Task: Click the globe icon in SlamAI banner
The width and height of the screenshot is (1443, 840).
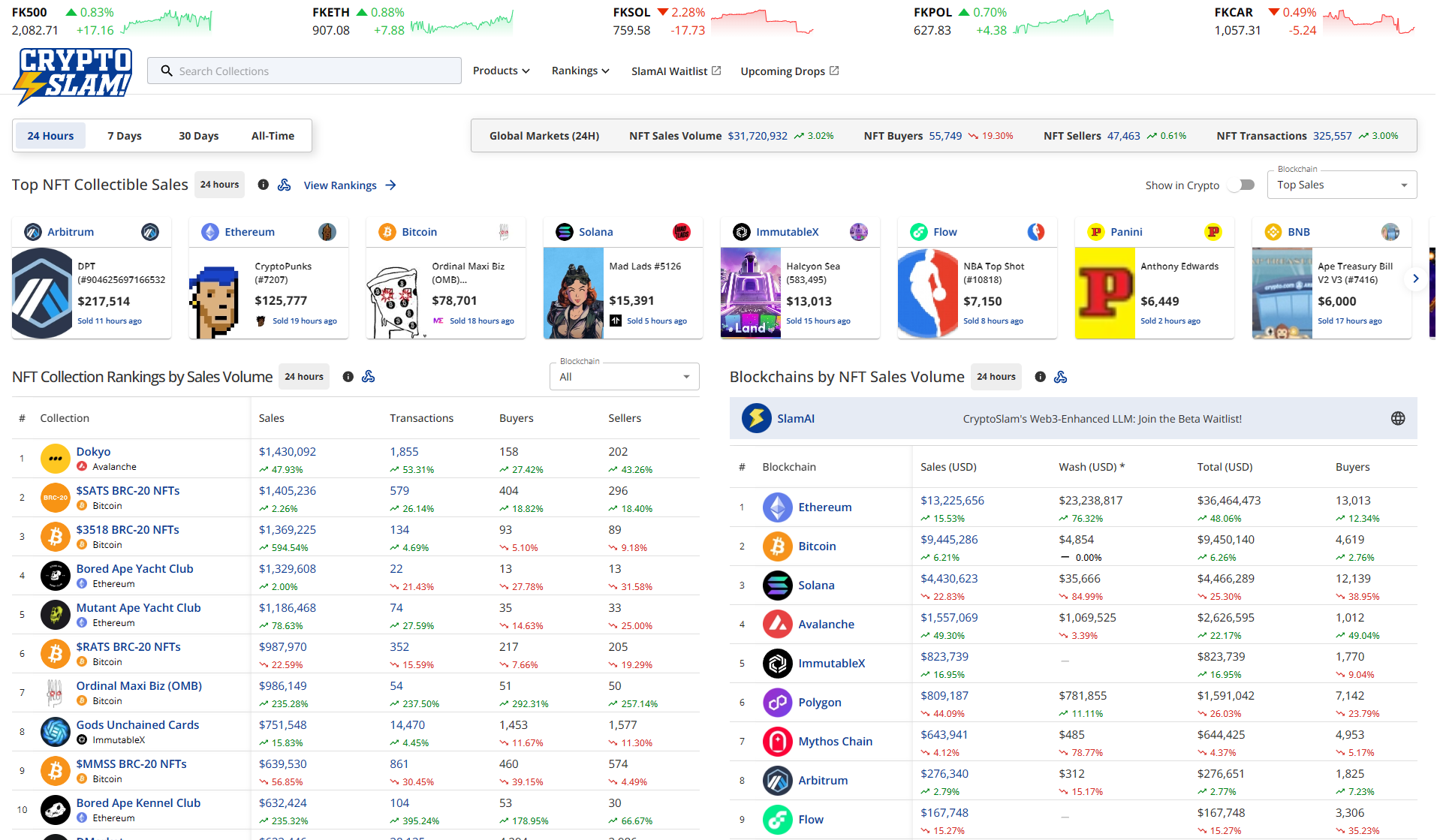Action: tap(1398, 418)
